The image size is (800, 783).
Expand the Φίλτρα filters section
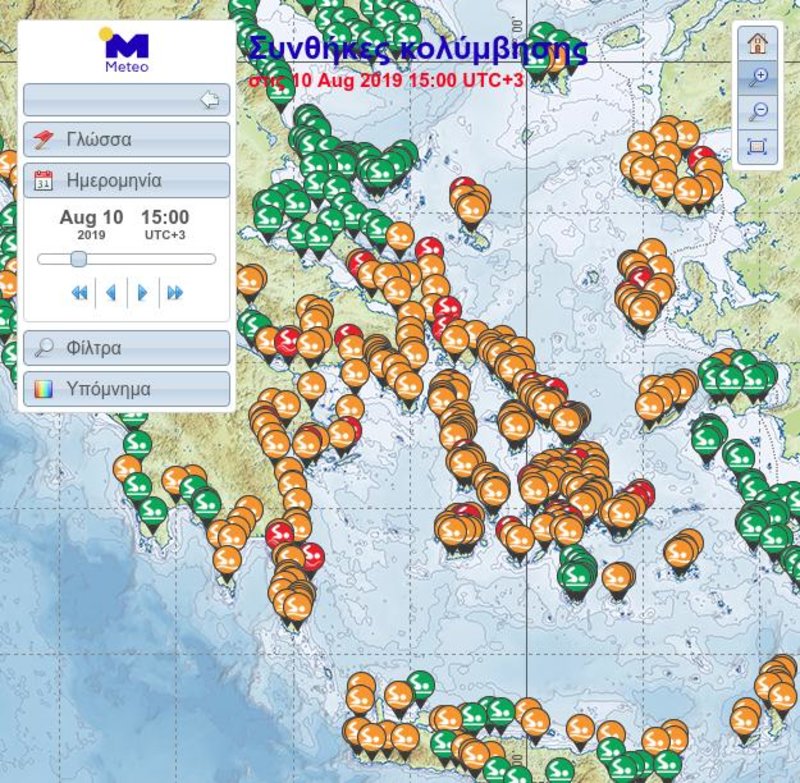127,348
